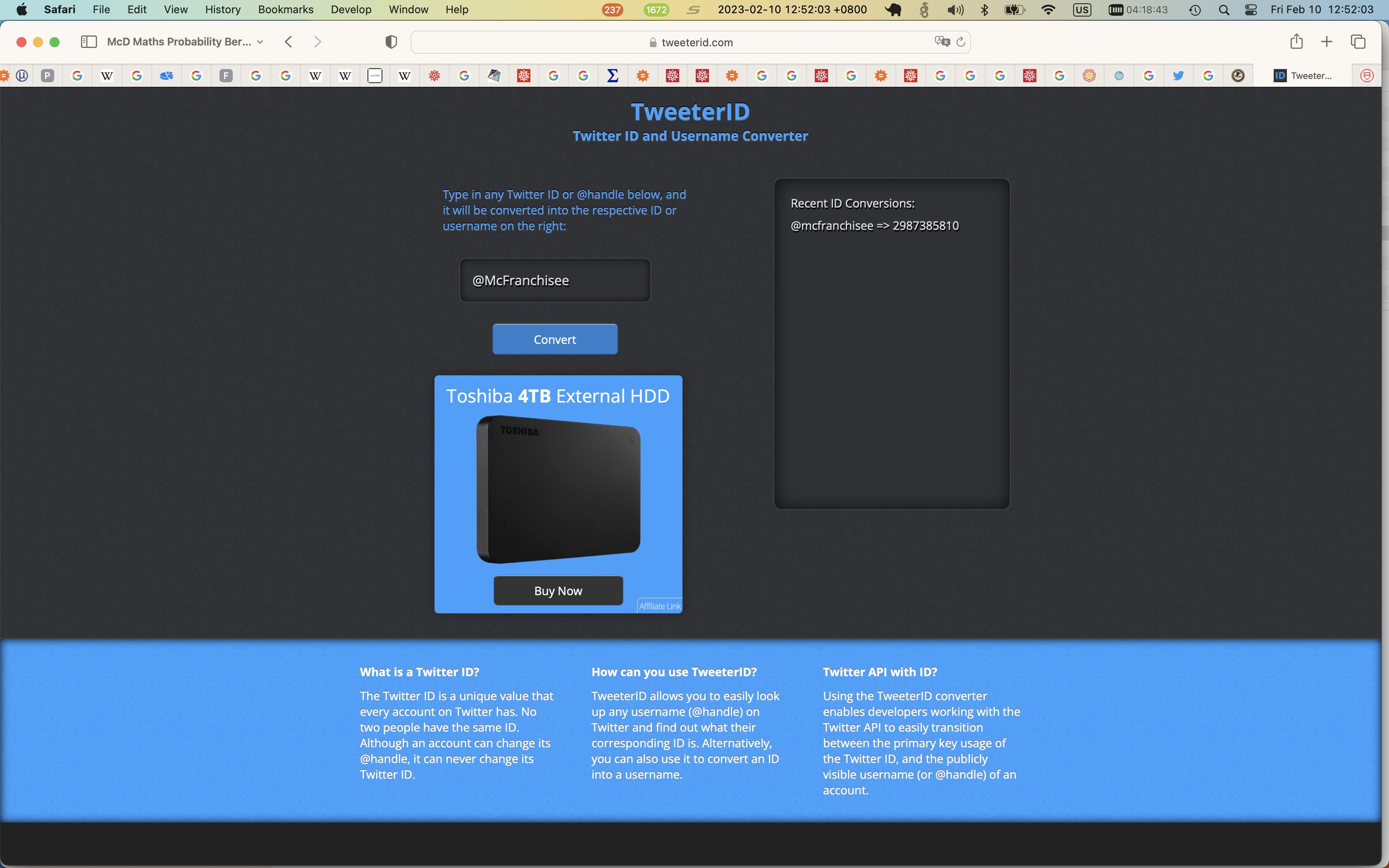Open the Twitter bird bookmark favicon
Image resolution: width=1389 pixels, height=868 pixels.
1178,76
